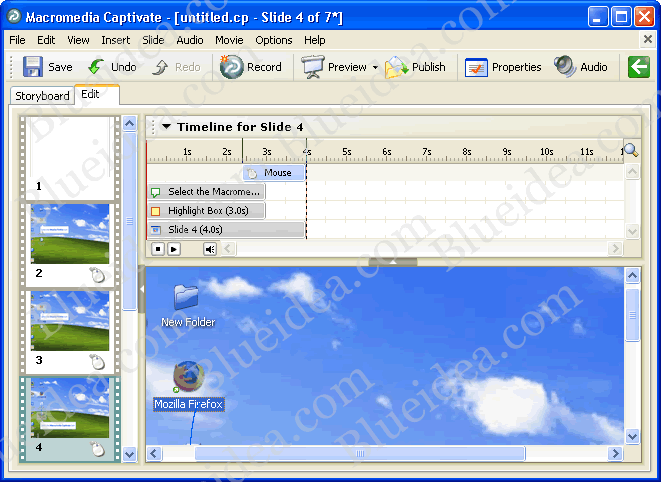Select the Mouse timeline item
The height and width of the screenshot is (482, 661).
click(274, 172)
